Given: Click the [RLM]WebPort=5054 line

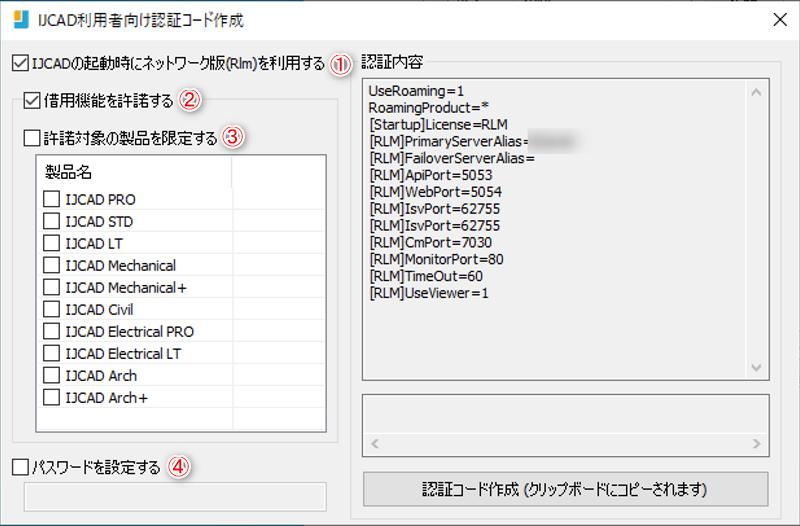Looking at the screenshot, I should coord(435,192).
